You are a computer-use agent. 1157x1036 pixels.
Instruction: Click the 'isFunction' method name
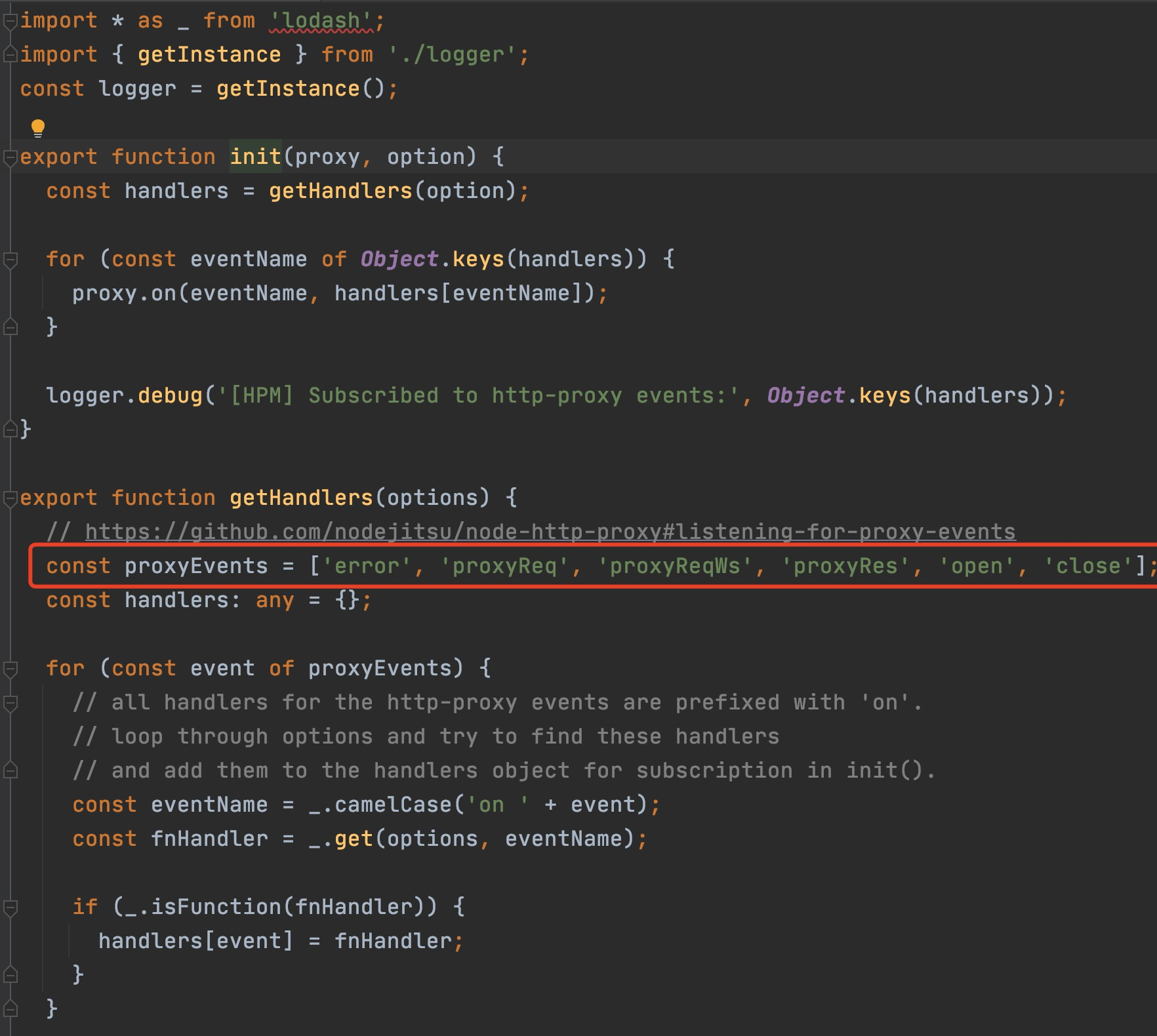[216, 907]
